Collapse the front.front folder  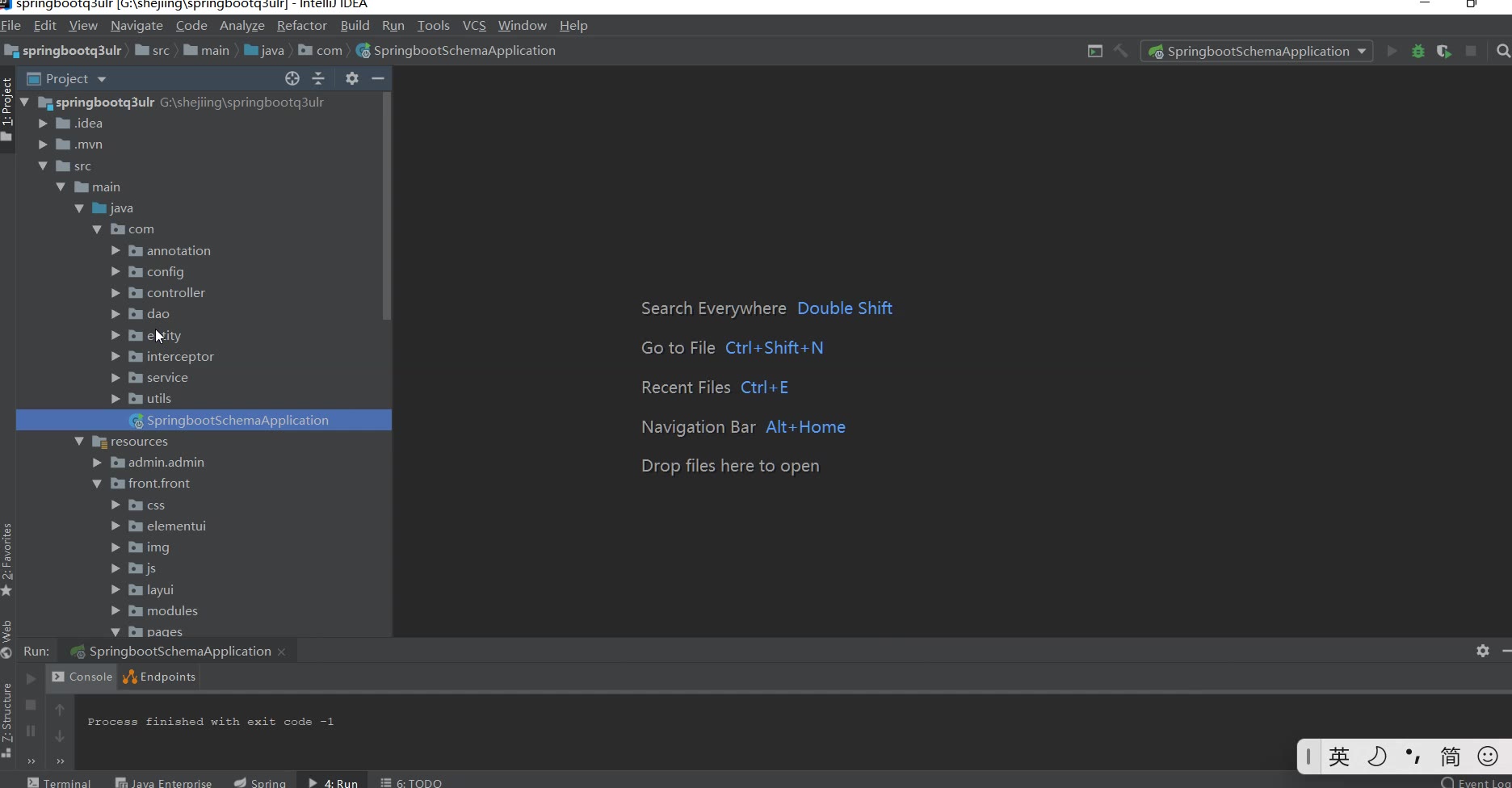click(97, 483)
